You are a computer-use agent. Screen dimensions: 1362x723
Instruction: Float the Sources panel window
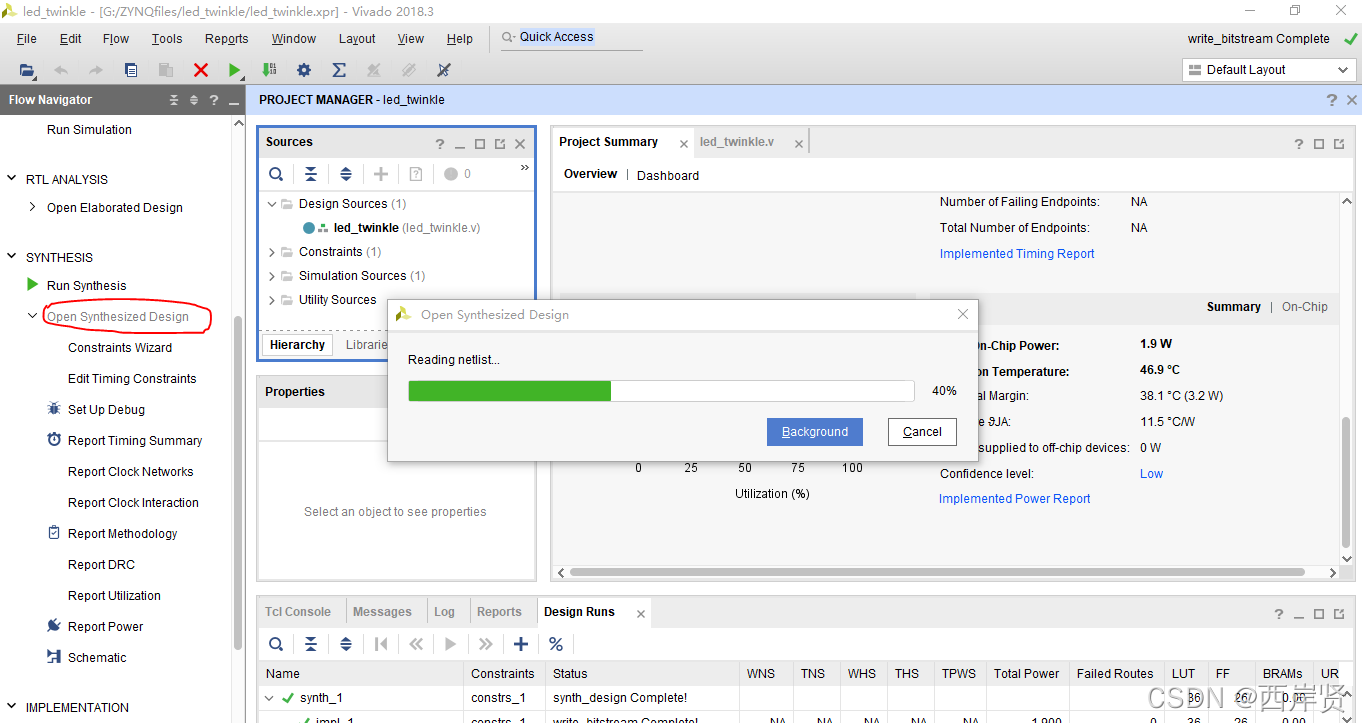point(500,144)
